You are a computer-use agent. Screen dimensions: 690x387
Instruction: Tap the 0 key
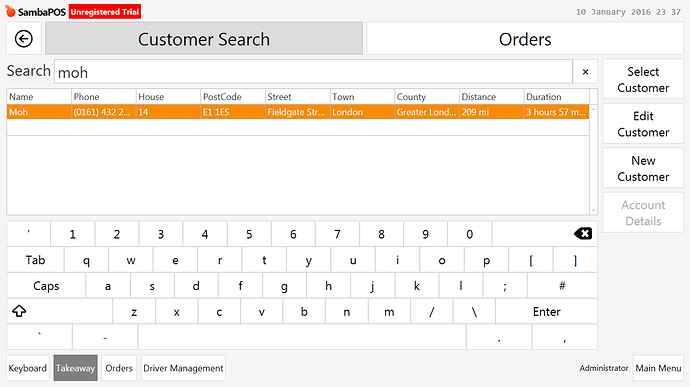click(x=470, y=234)
